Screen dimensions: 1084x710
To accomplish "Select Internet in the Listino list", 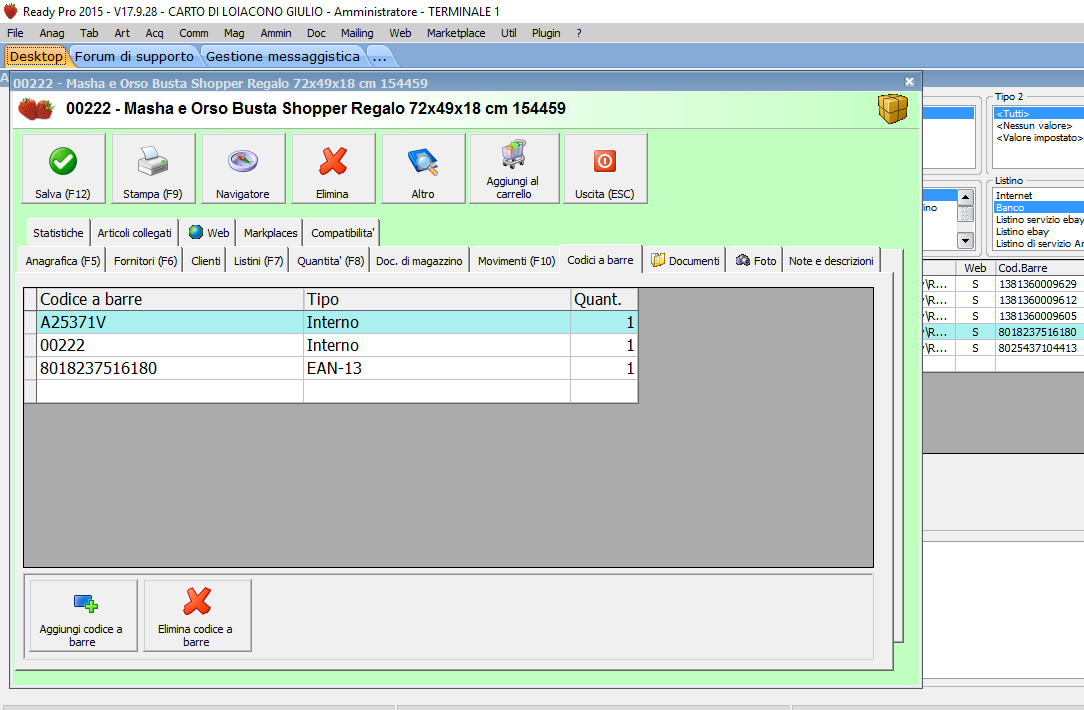I will coord(1039,196).
